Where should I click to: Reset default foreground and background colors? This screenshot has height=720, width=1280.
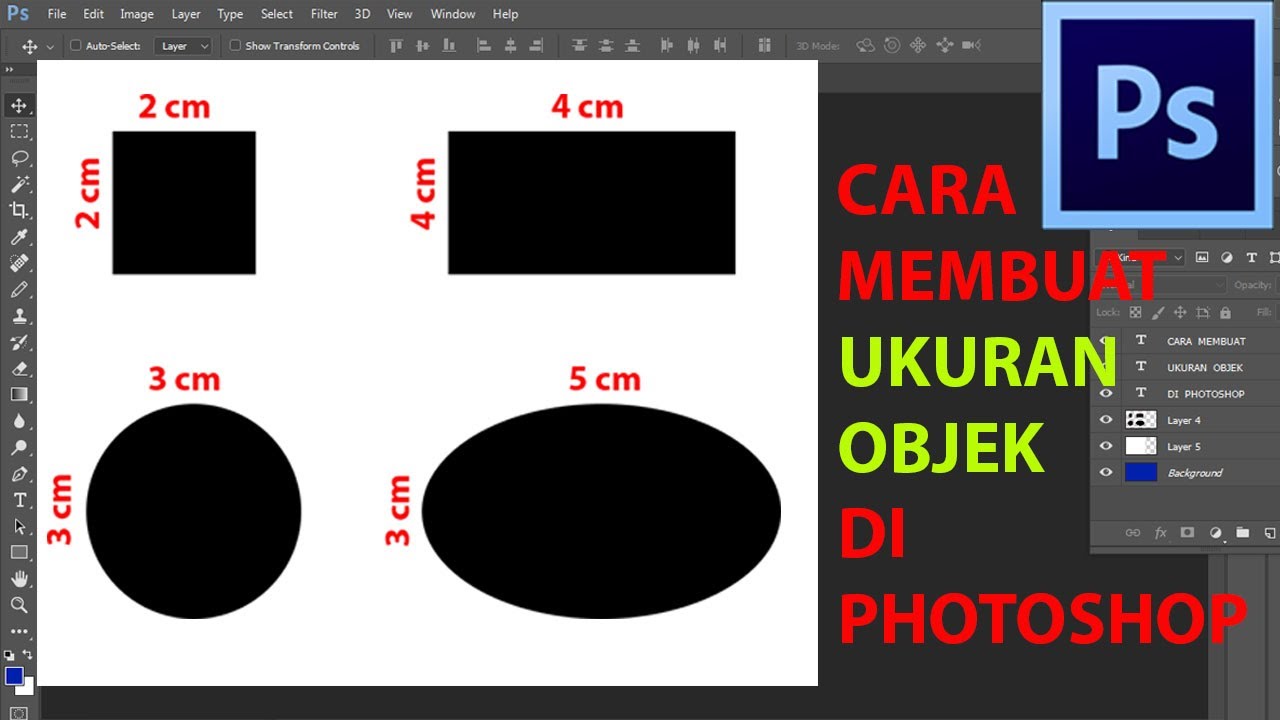[x=9, y=655]
